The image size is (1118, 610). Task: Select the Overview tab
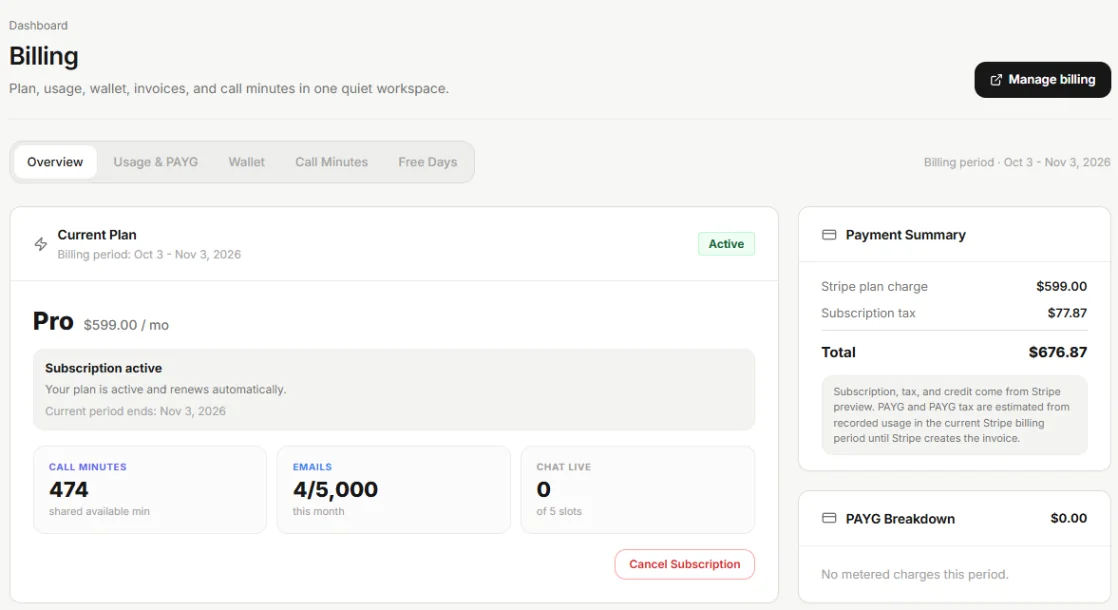click(x=55, y=162)
